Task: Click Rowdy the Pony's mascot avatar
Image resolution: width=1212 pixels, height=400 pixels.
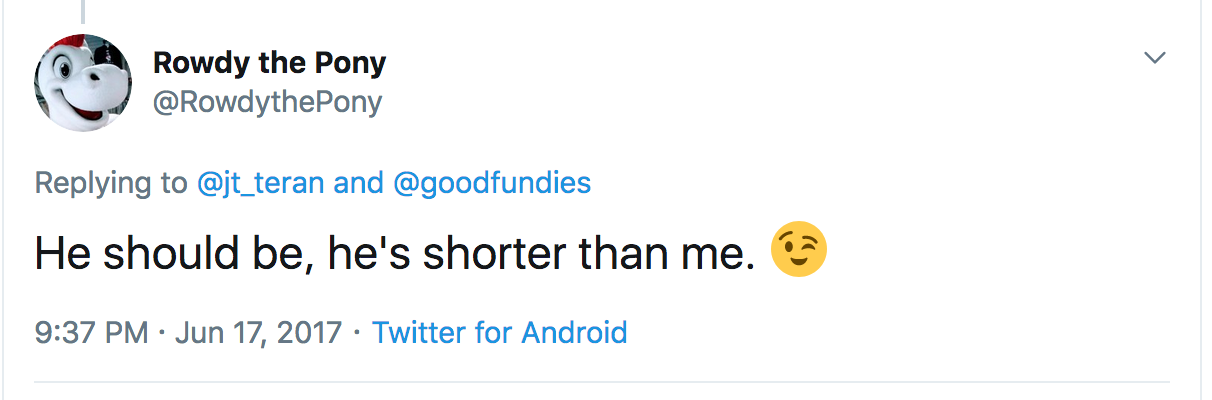Action: (83, 82)
